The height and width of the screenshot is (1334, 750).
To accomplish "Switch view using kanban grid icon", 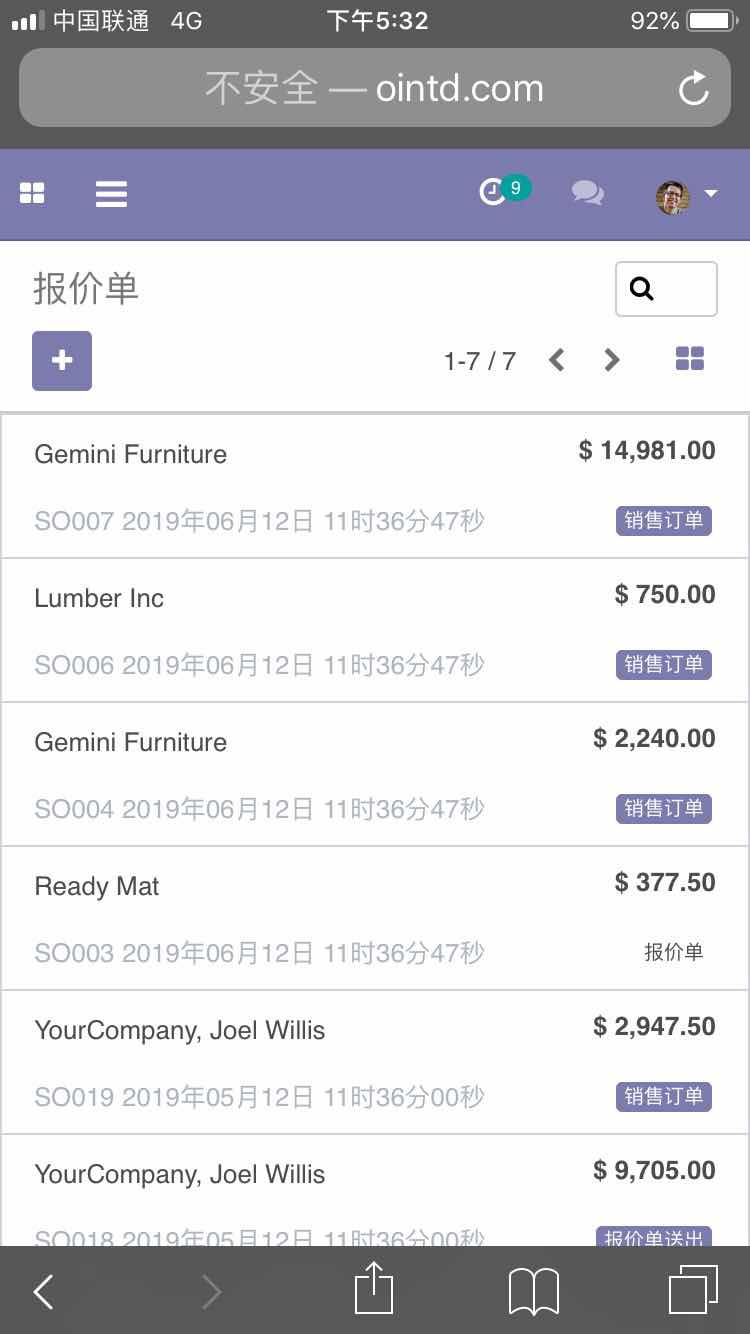I will click(x=690, y=359).
